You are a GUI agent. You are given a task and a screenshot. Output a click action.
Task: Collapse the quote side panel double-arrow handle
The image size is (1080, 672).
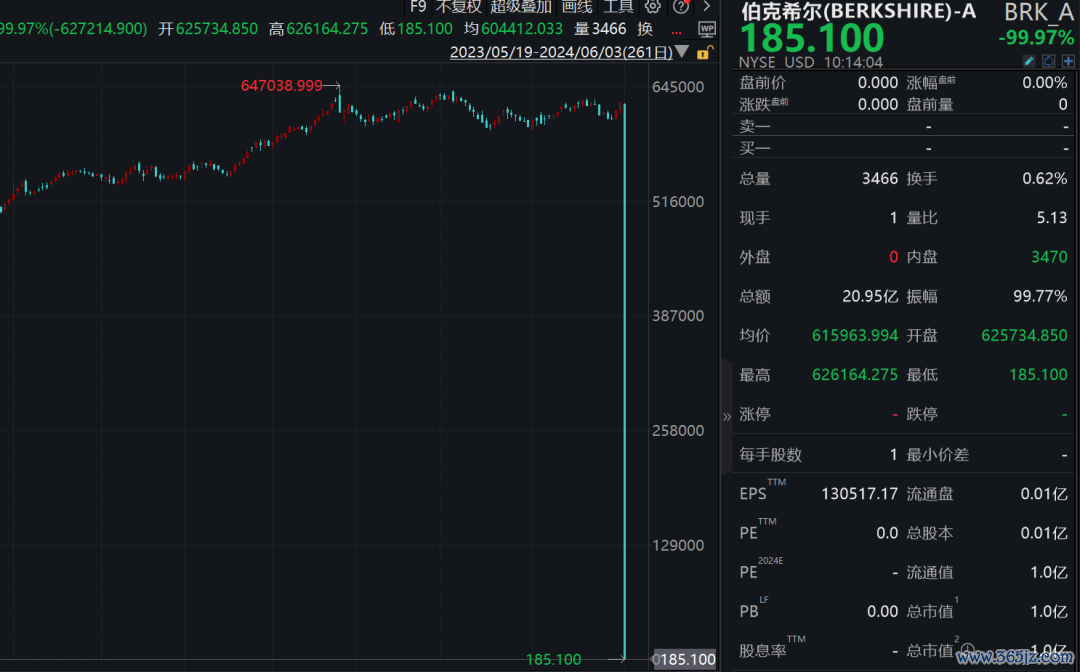(727, 417)
